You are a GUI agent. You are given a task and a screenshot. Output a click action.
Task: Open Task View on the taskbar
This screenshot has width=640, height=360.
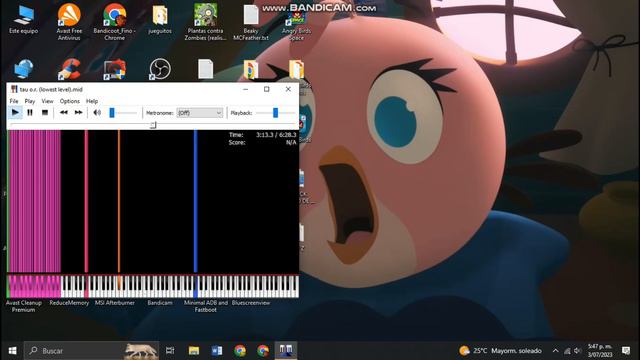(x=170, y=351)
